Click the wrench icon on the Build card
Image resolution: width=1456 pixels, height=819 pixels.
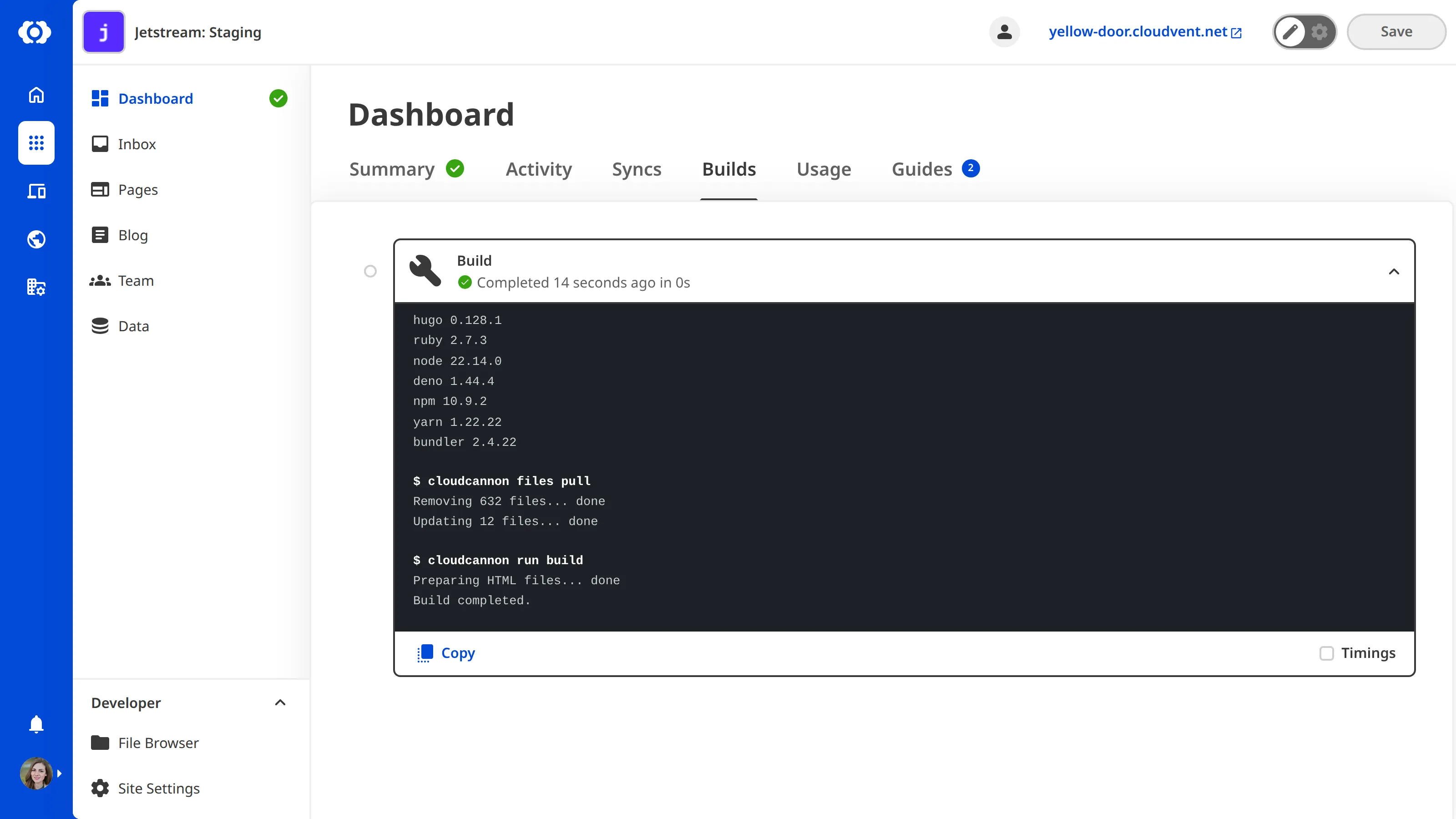tap(425, 271)
